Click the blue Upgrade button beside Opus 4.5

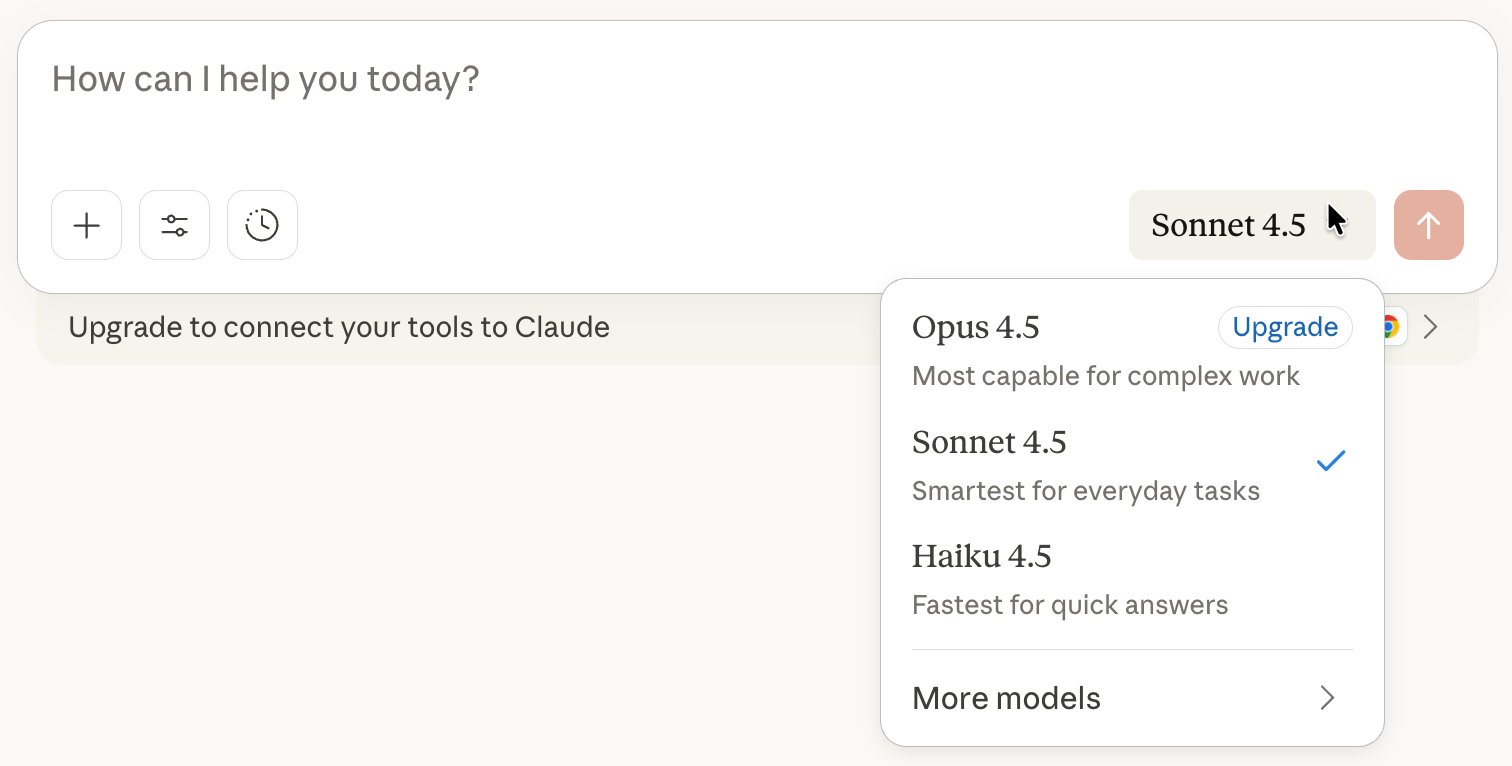[x=1285, y=327]
